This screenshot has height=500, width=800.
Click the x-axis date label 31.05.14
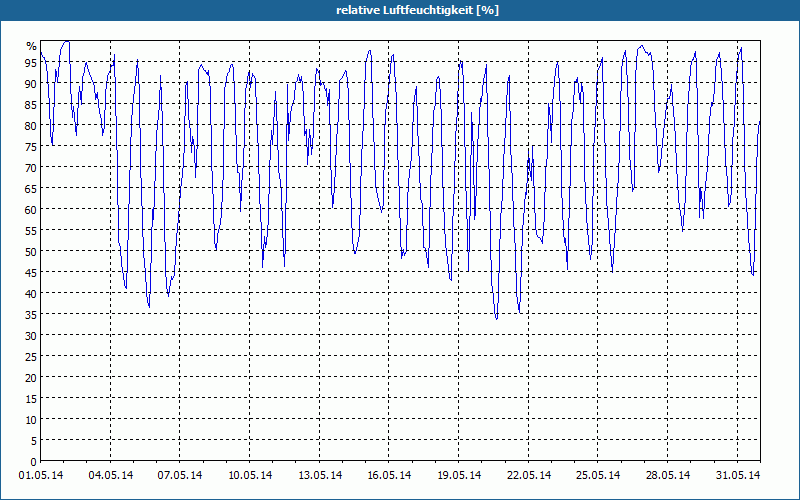(738, 475)
